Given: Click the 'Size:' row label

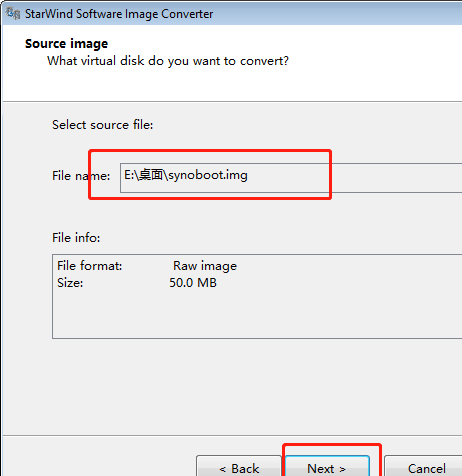Looking at the screenshot, I should click(x=70, y=283).
